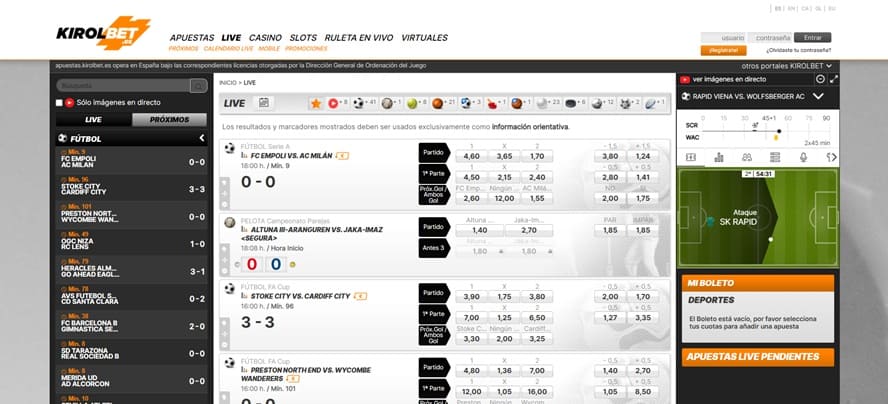Screen dimensions: 888x404
Task: Switch language to EN
Action: click(791, 8)
